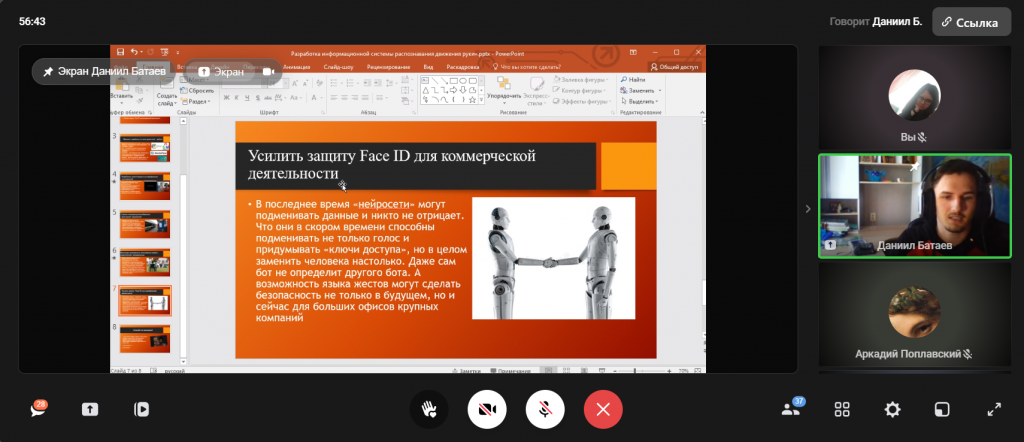Select Аркадий Поплавский's participant tile

(914, 315)
